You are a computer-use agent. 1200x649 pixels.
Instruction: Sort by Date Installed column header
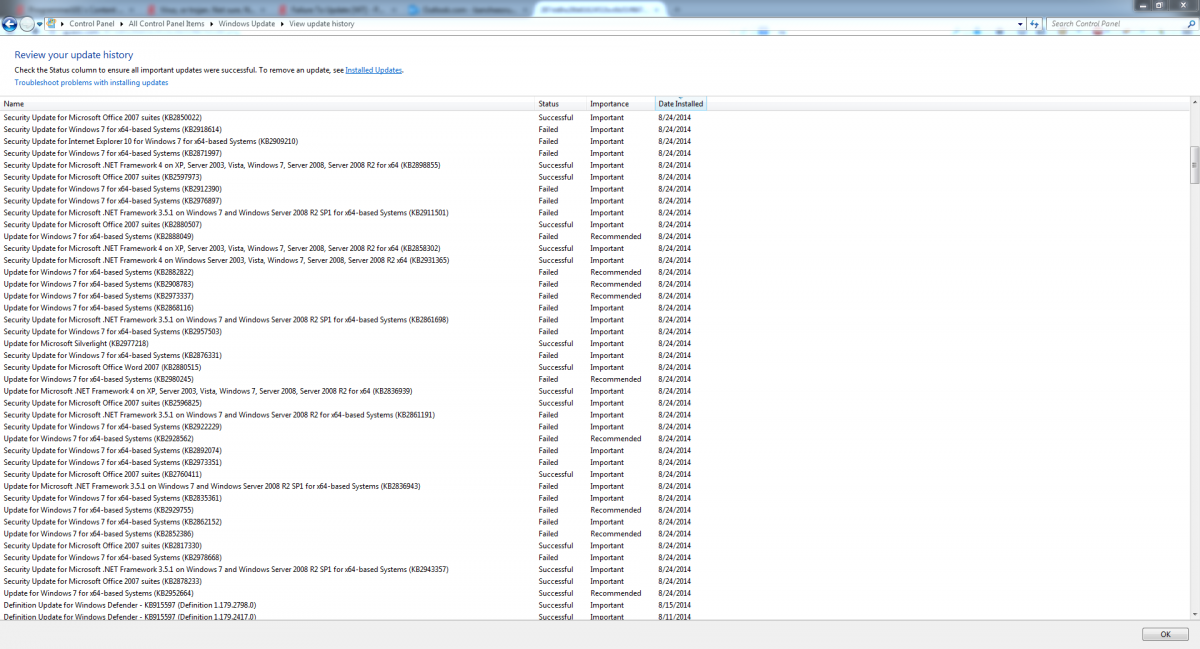pyautogui.click(x=681, y=104)
